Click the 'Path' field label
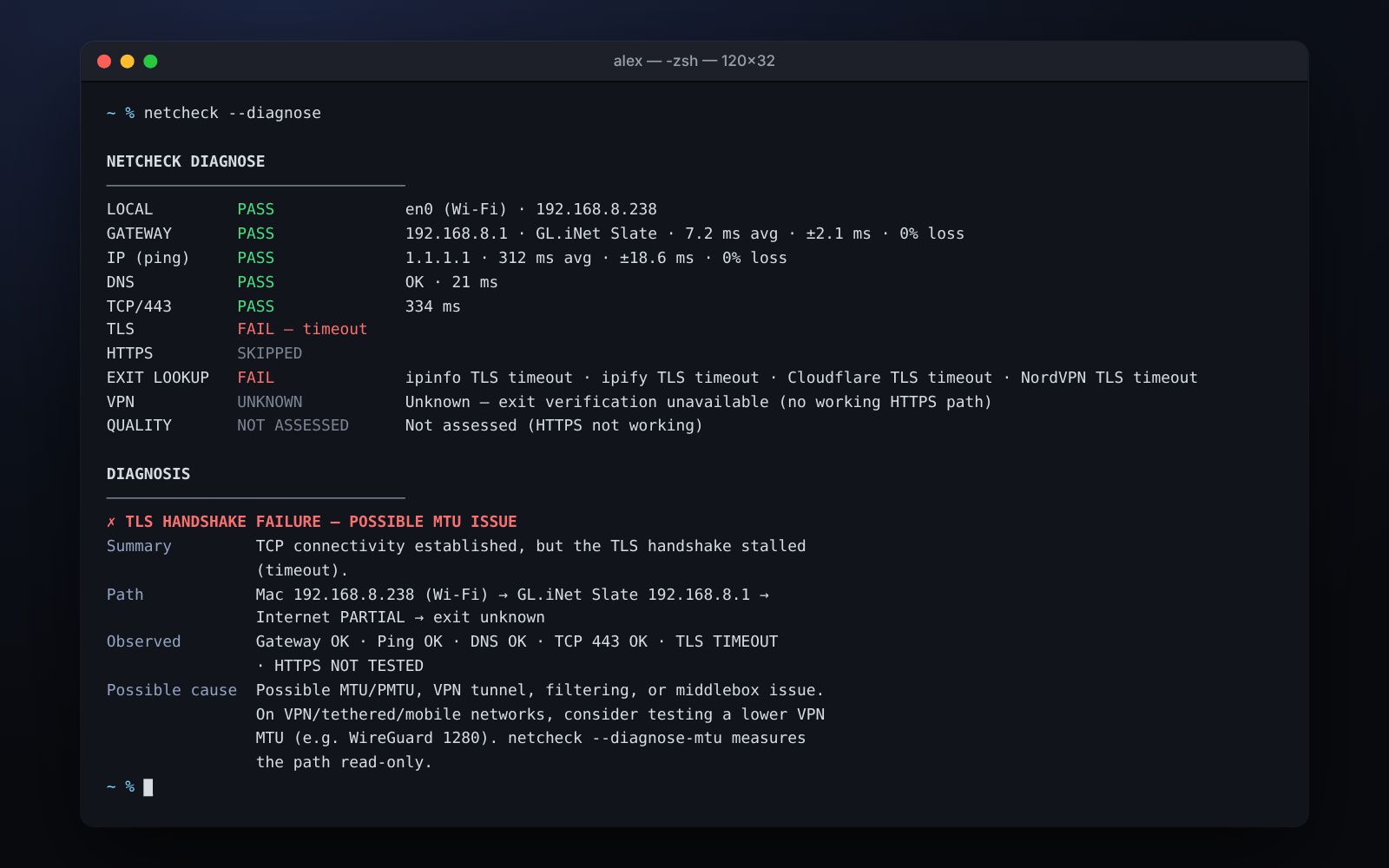This screenshot has width=1389, height=868. pos(125,595)
